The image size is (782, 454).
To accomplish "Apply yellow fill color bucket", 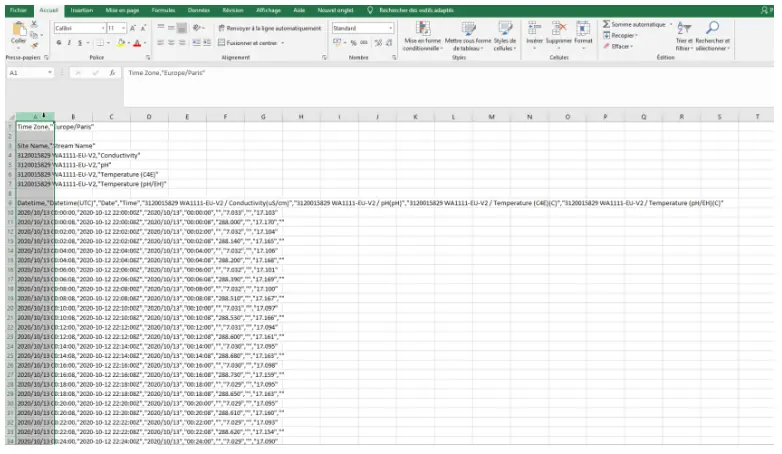I will 121,43.
